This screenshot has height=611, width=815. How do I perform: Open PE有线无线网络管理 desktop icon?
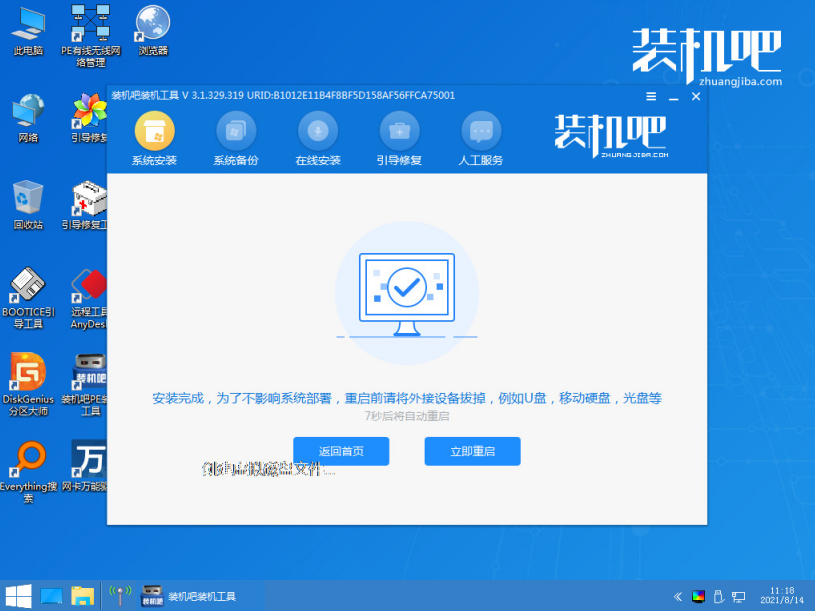click(x=90, y=36)
